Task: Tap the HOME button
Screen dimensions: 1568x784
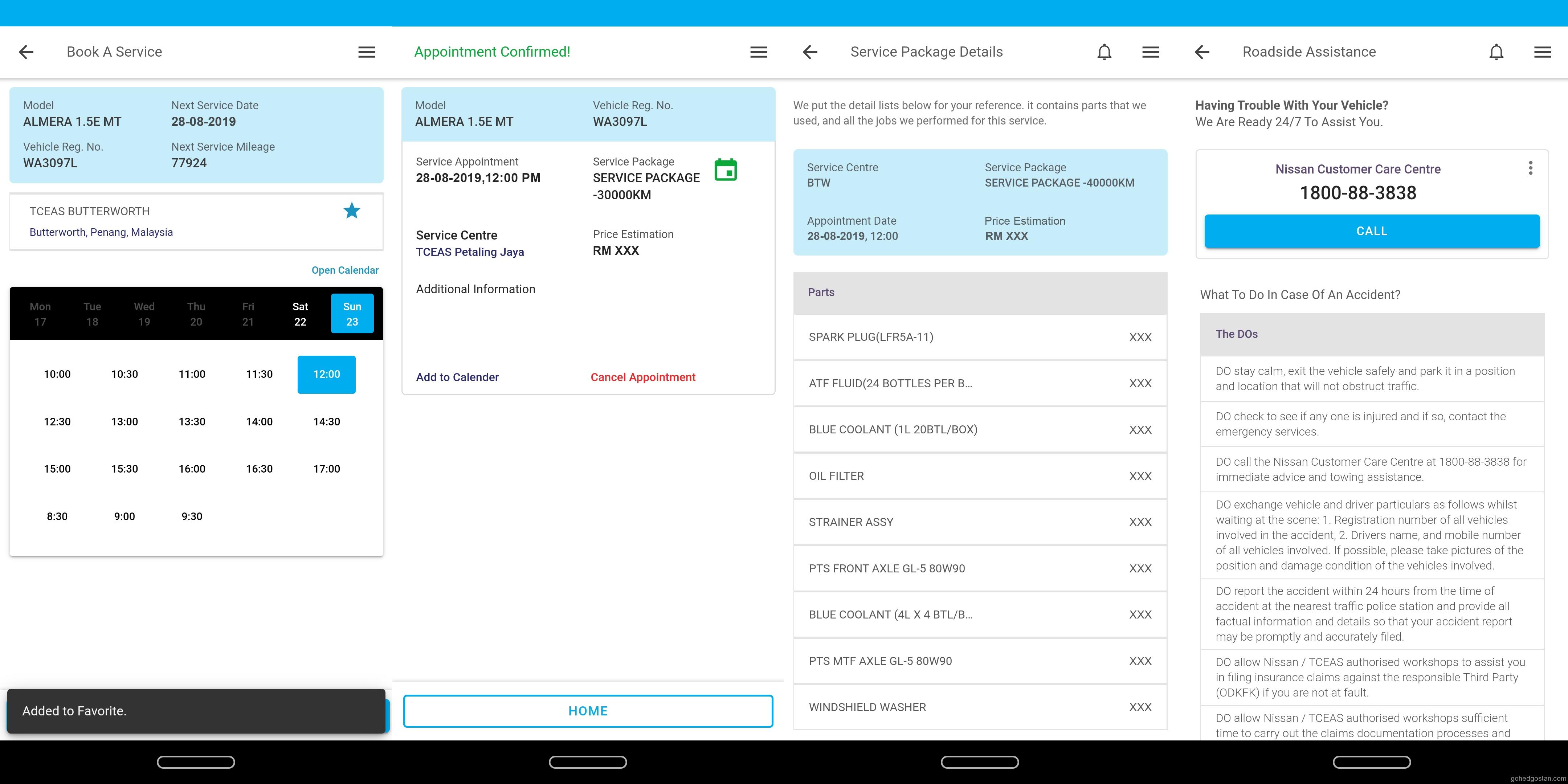Action: coord(588,711)
